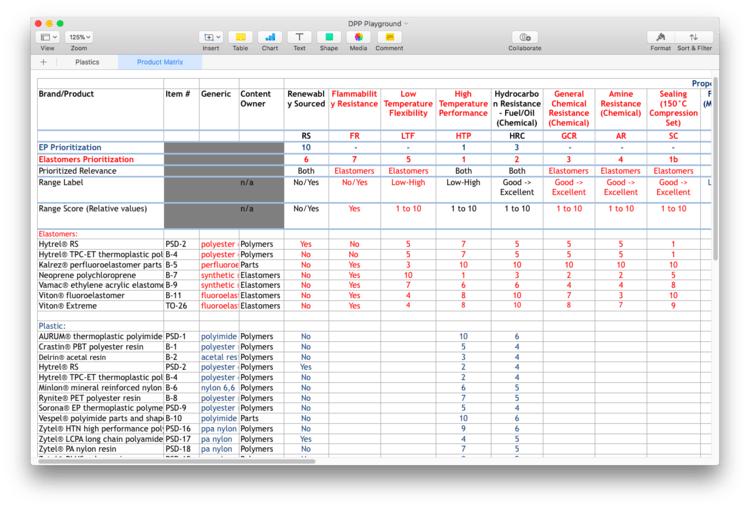750x509 pixels.
Task: Select the Viton Extreme cell
Action: tap(100, 306)
